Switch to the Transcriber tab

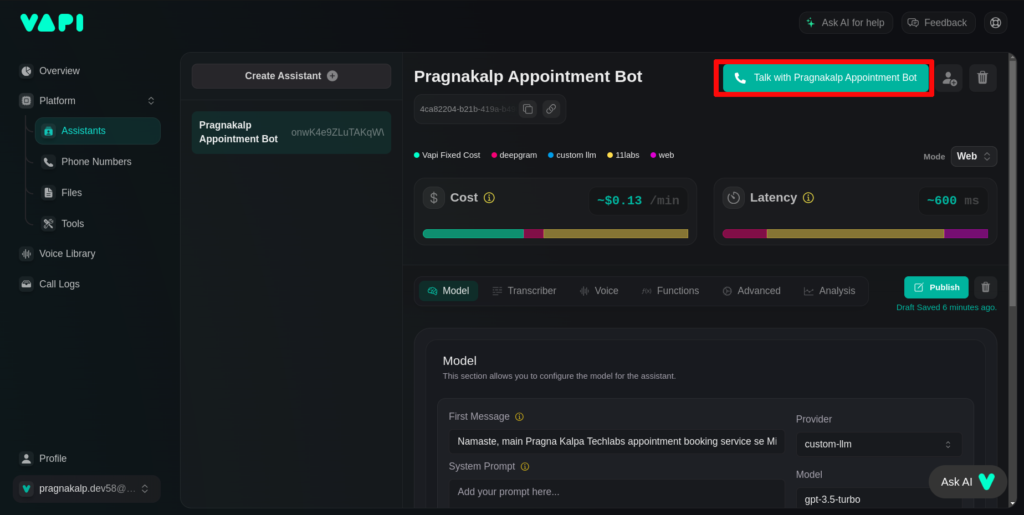(524, 291)
